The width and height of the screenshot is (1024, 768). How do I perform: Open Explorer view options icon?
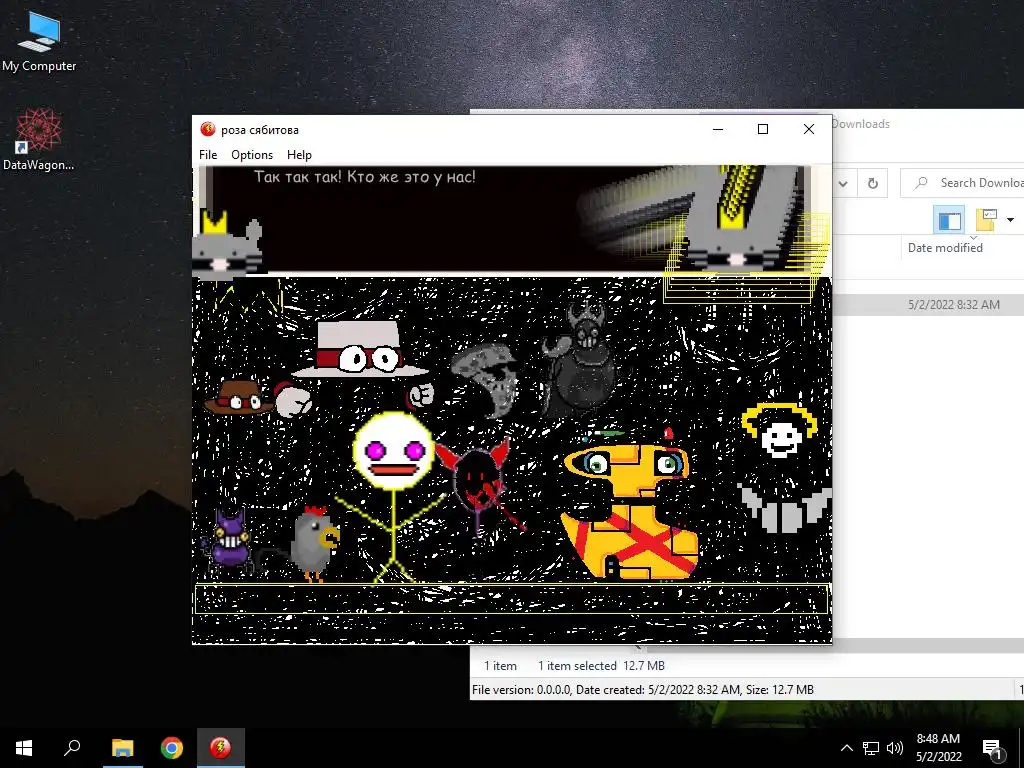pos(985,219)
